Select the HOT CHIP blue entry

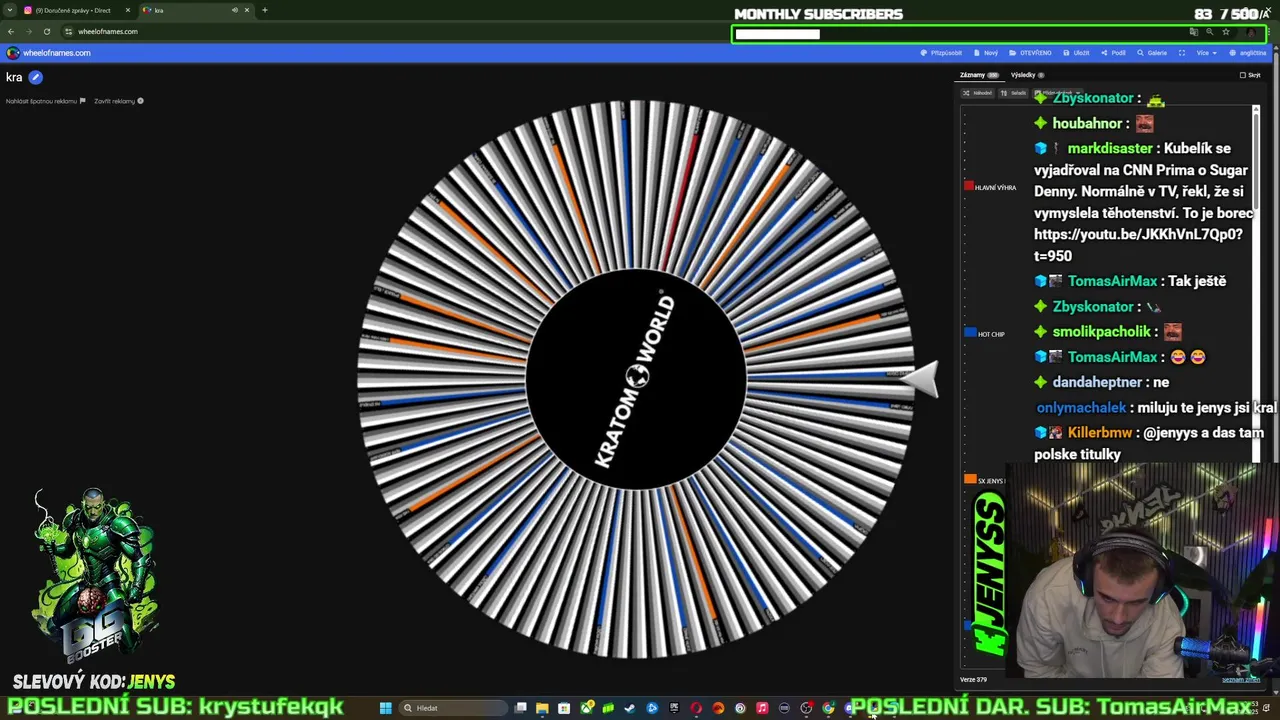tap(985, 333)
